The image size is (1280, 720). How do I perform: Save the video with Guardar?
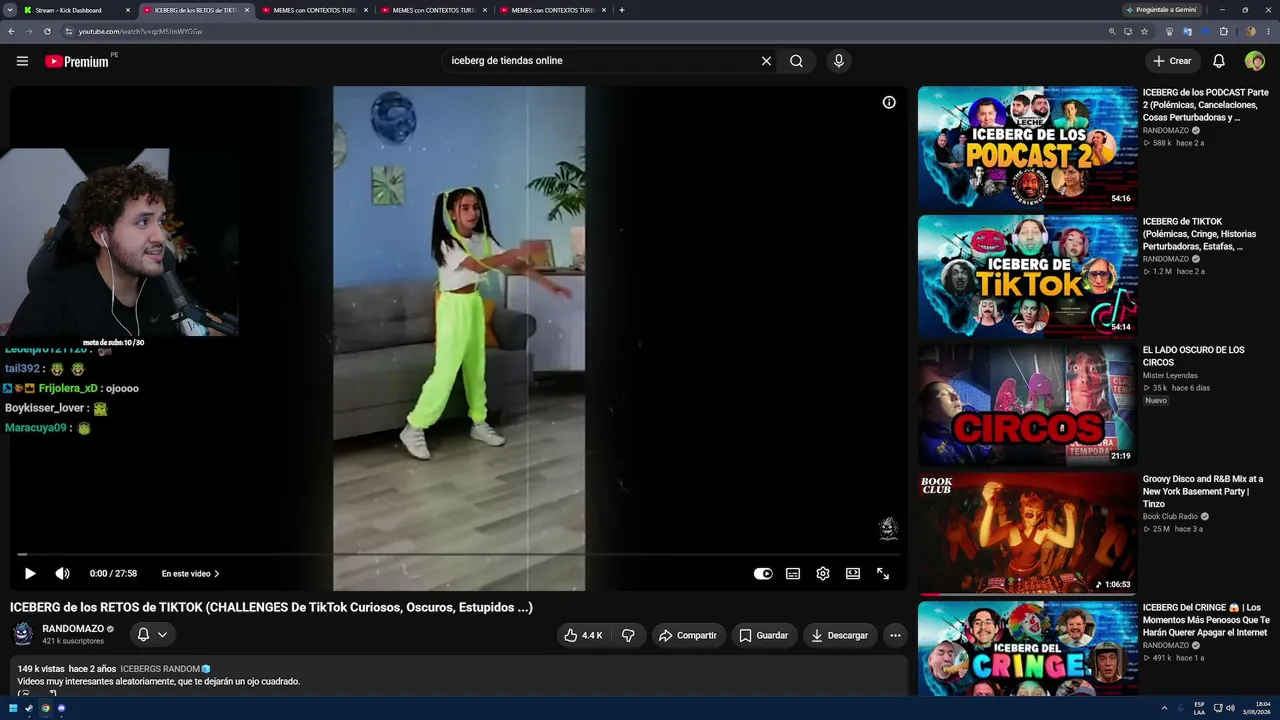[764, 635]
